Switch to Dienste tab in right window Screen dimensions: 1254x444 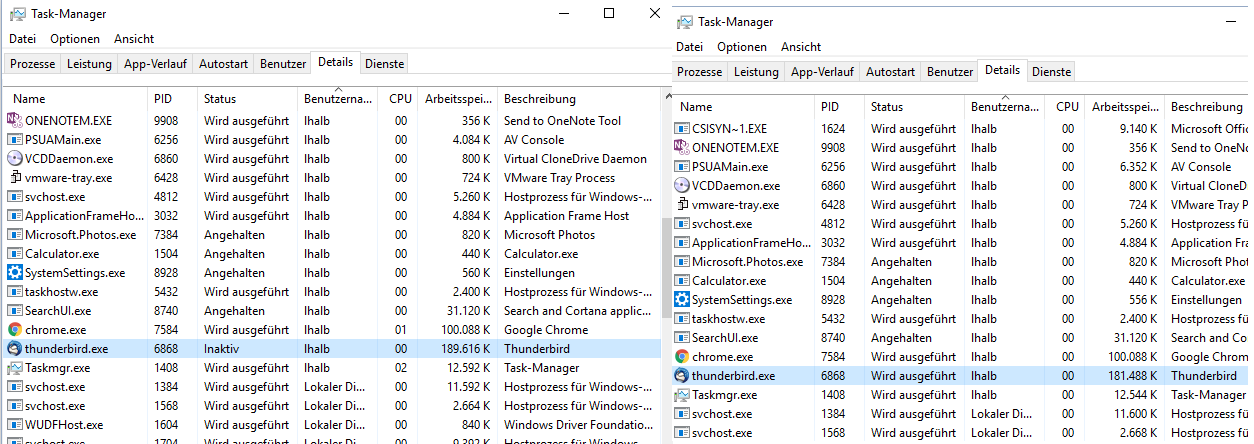(1051, 71)
